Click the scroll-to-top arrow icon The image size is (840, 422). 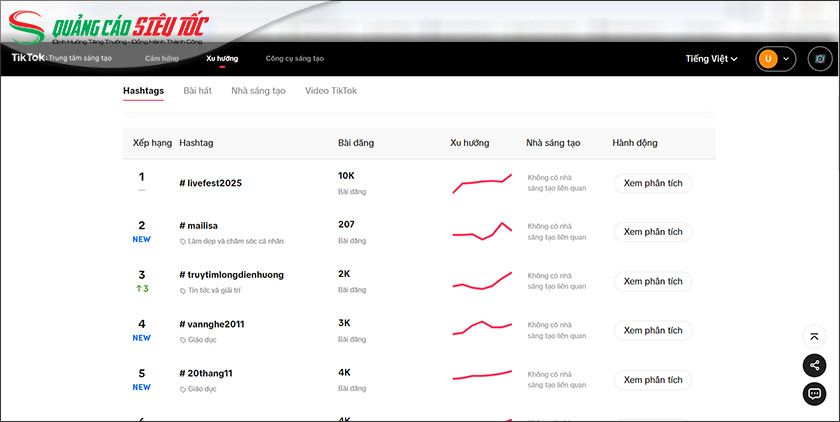coord(814,337)
